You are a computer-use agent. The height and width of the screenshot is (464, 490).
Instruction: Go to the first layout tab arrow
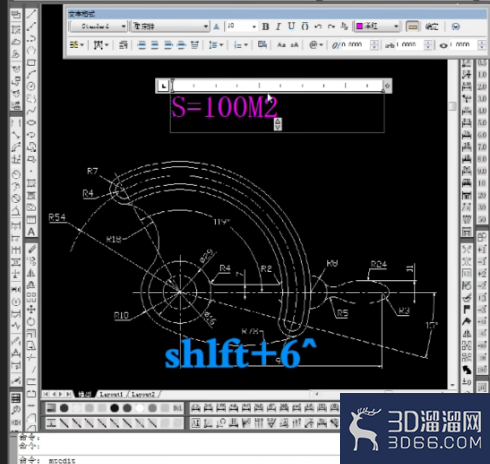coord(46,394)
